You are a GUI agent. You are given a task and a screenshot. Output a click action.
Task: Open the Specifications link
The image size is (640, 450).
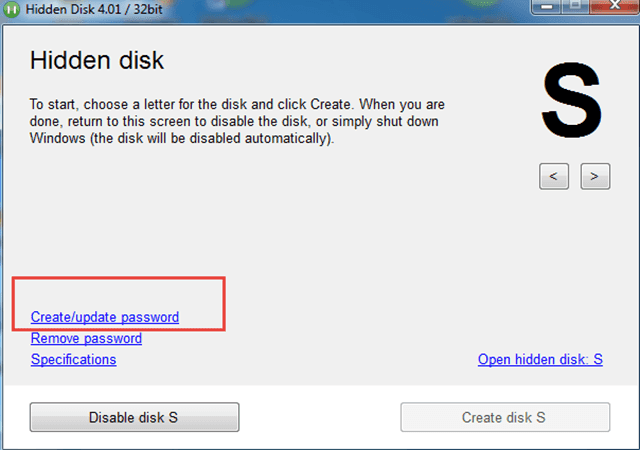tap(73, 359)
